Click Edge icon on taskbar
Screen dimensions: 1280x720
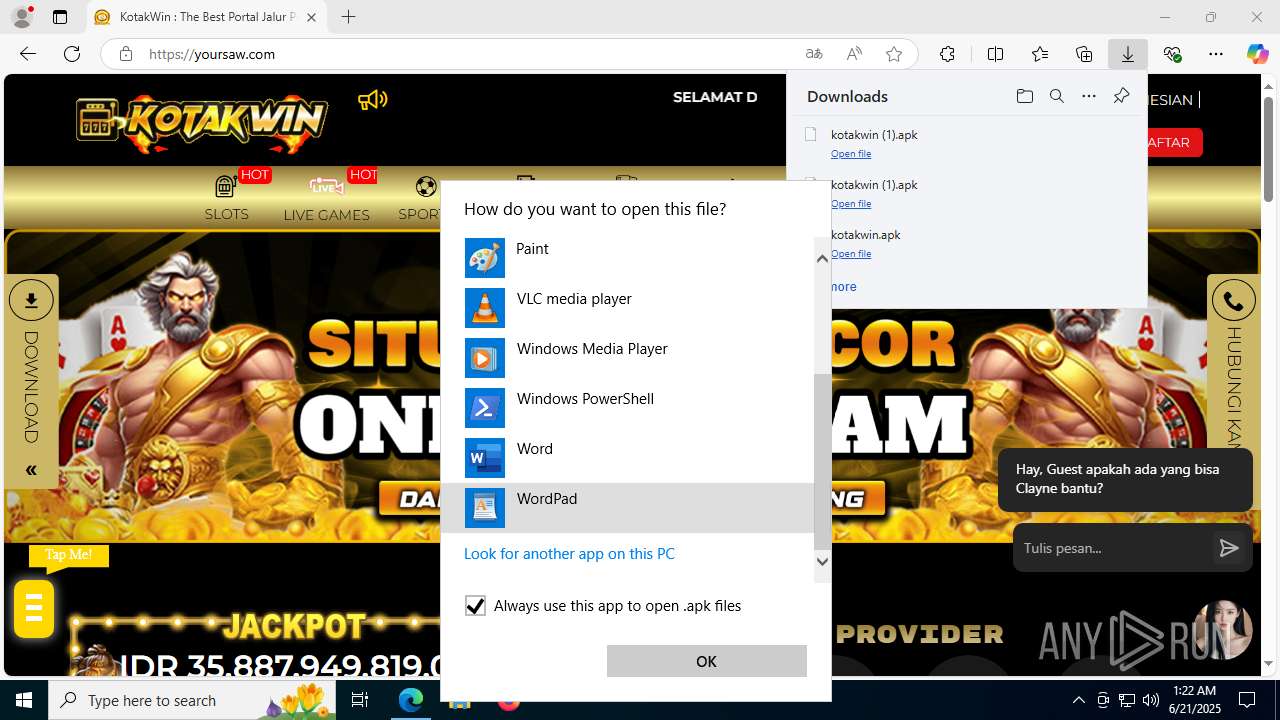click(411, 700)
